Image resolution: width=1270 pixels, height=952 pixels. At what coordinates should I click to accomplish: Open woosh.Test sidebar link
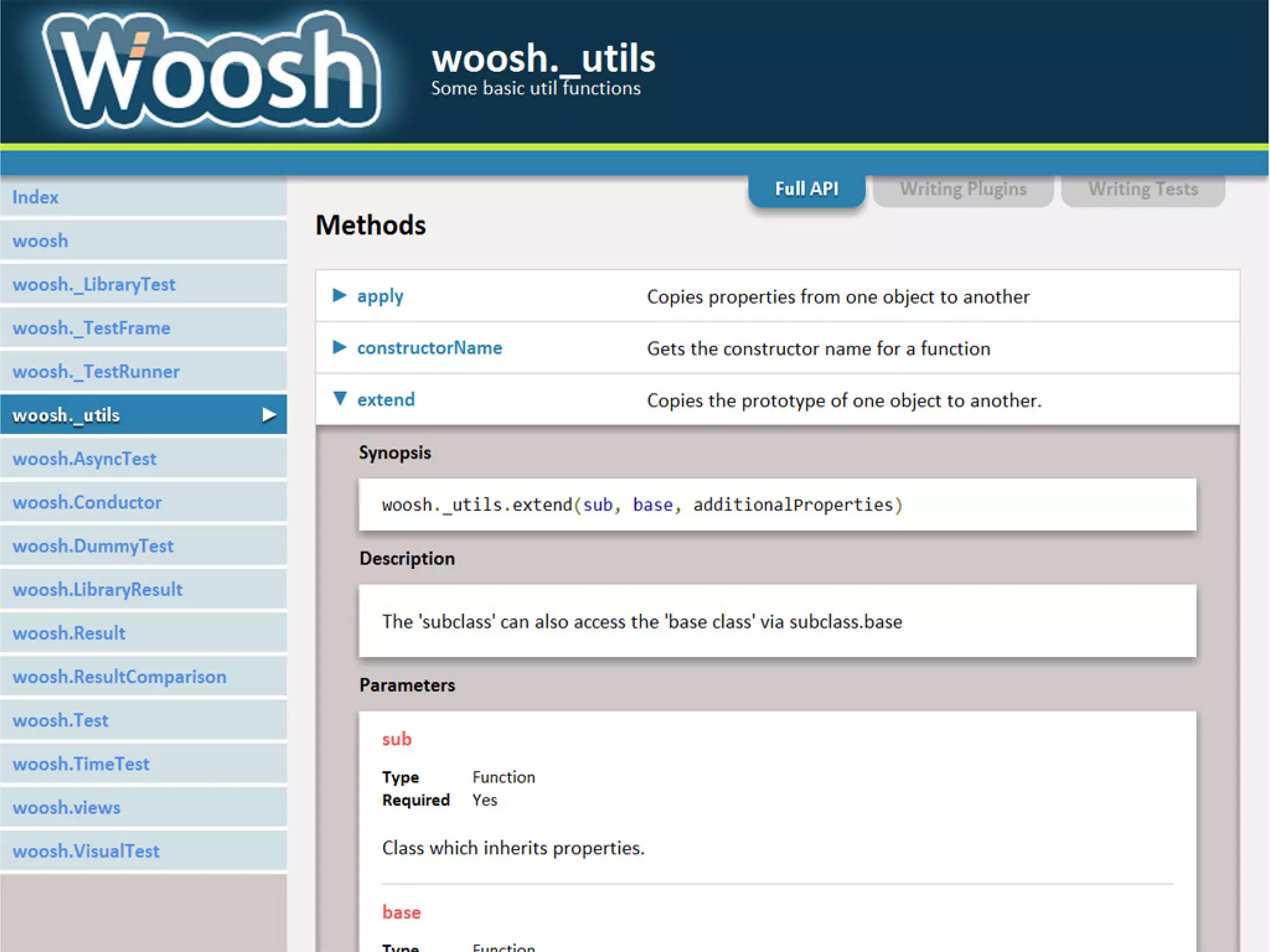click(x=143, y=720)
